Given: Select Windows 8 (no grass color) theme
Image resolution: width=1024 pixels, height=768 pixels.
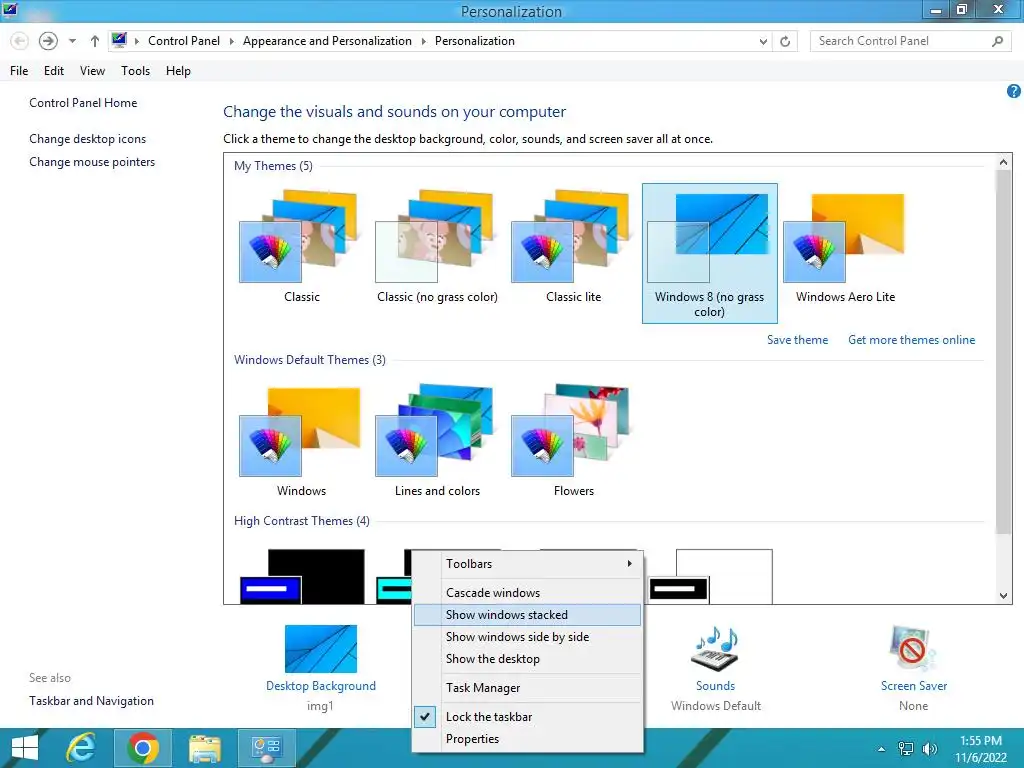Looking at the screenshot, I should point(709,253).
